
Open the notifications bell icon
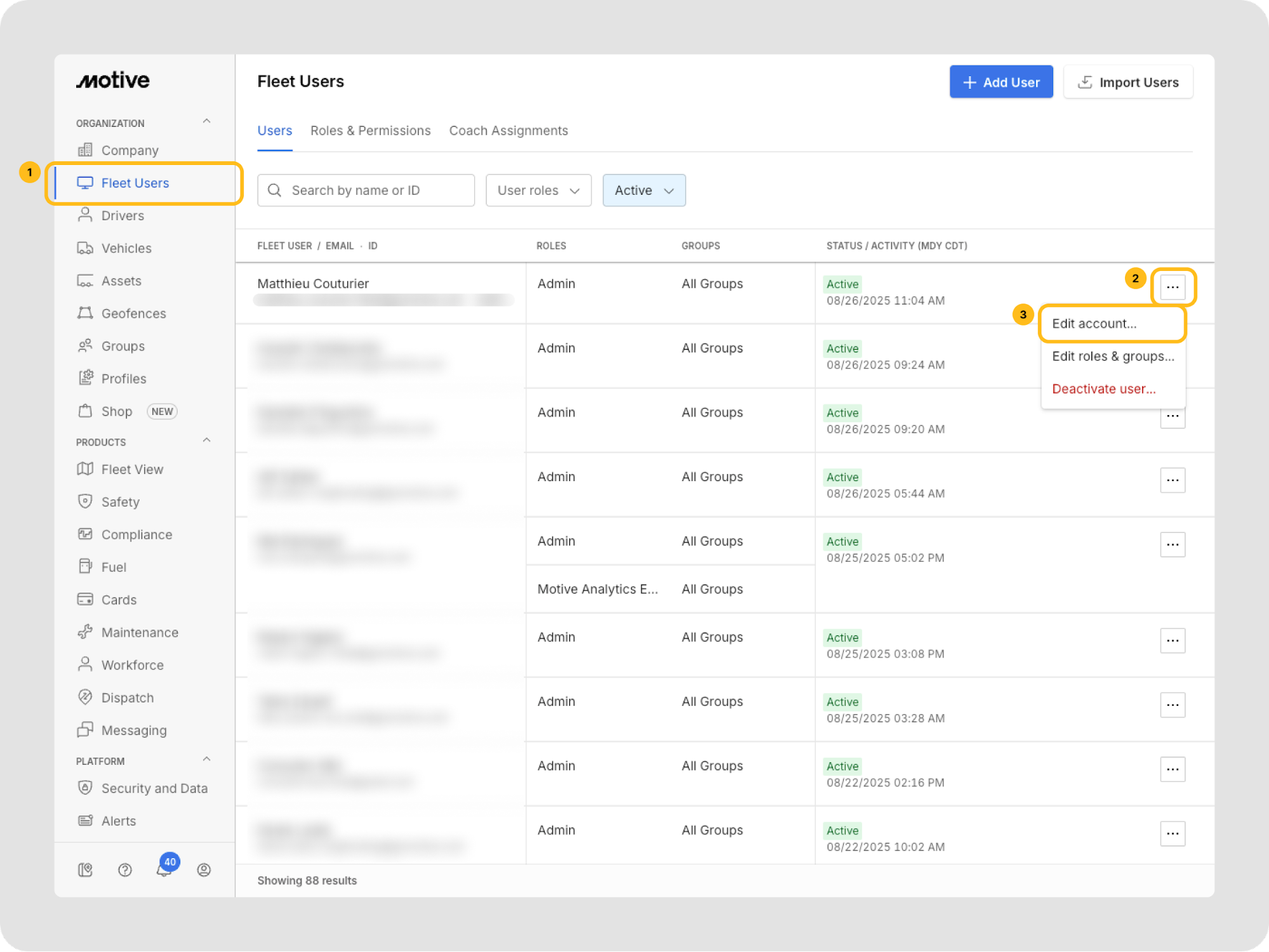pos(164,869)
